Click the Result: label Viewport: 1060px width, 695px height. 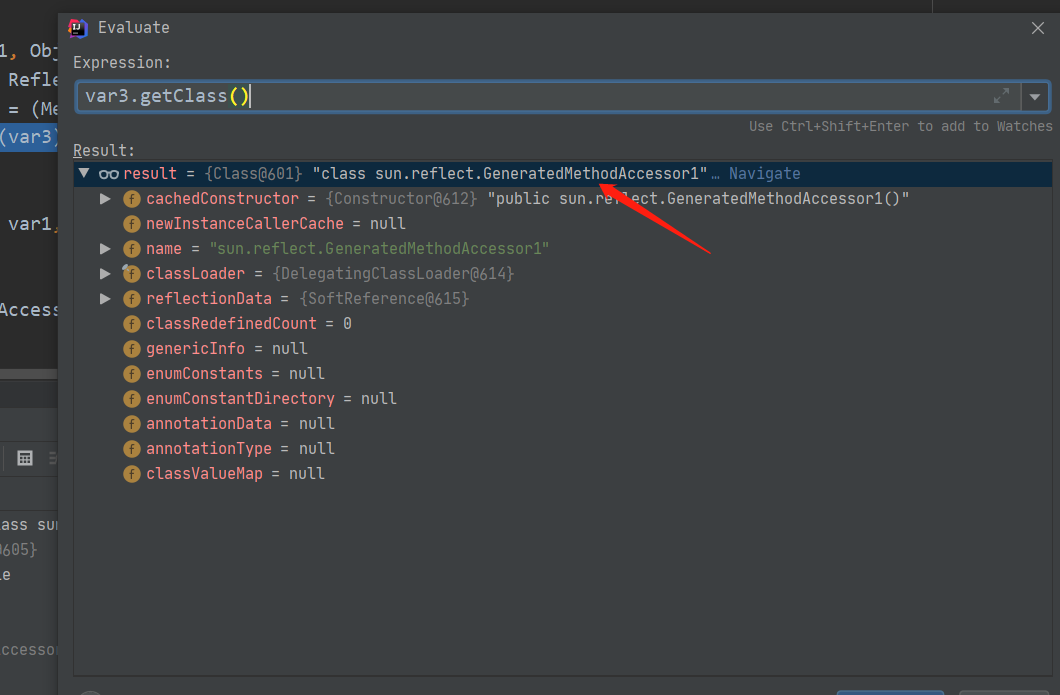pyautogui.click(x=104, y=150)
